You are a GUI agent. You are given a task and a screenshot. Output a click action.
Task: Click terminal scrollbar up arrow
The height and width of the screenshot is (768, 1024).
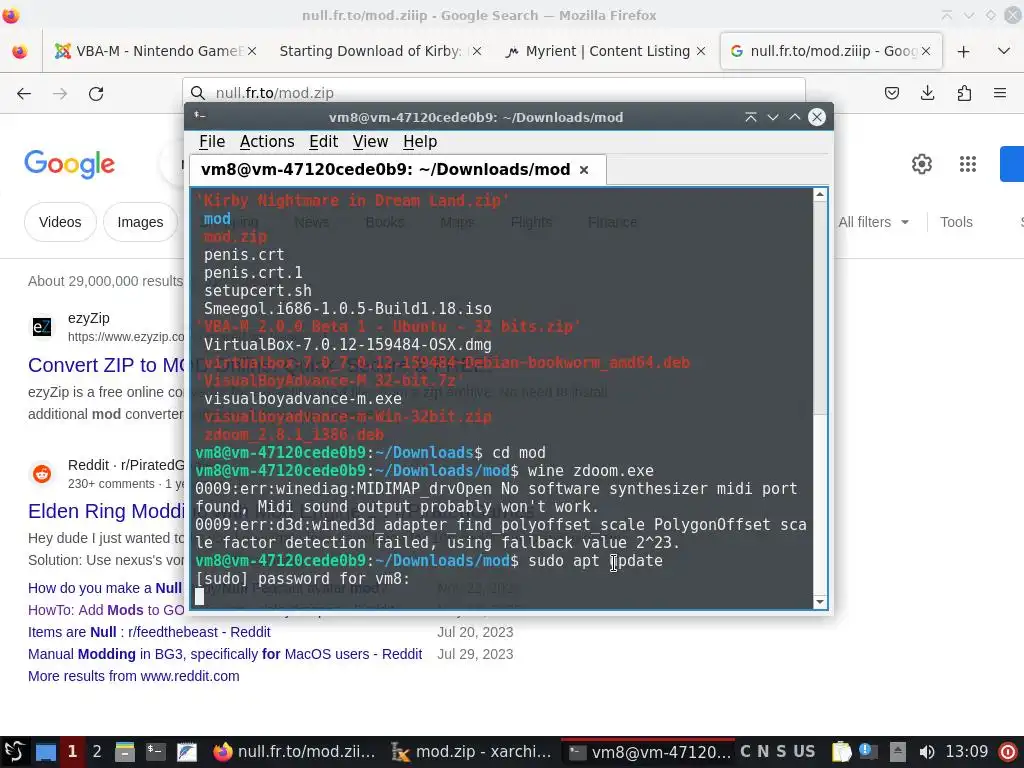point(820,195)
